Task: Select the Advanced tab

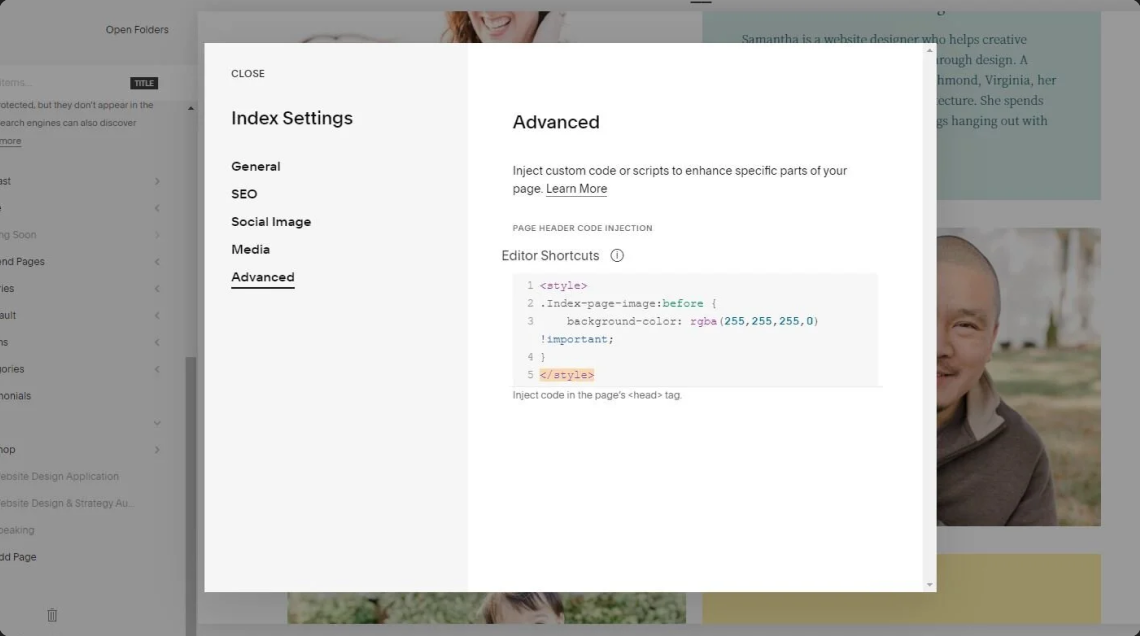Action: point(262,277)
